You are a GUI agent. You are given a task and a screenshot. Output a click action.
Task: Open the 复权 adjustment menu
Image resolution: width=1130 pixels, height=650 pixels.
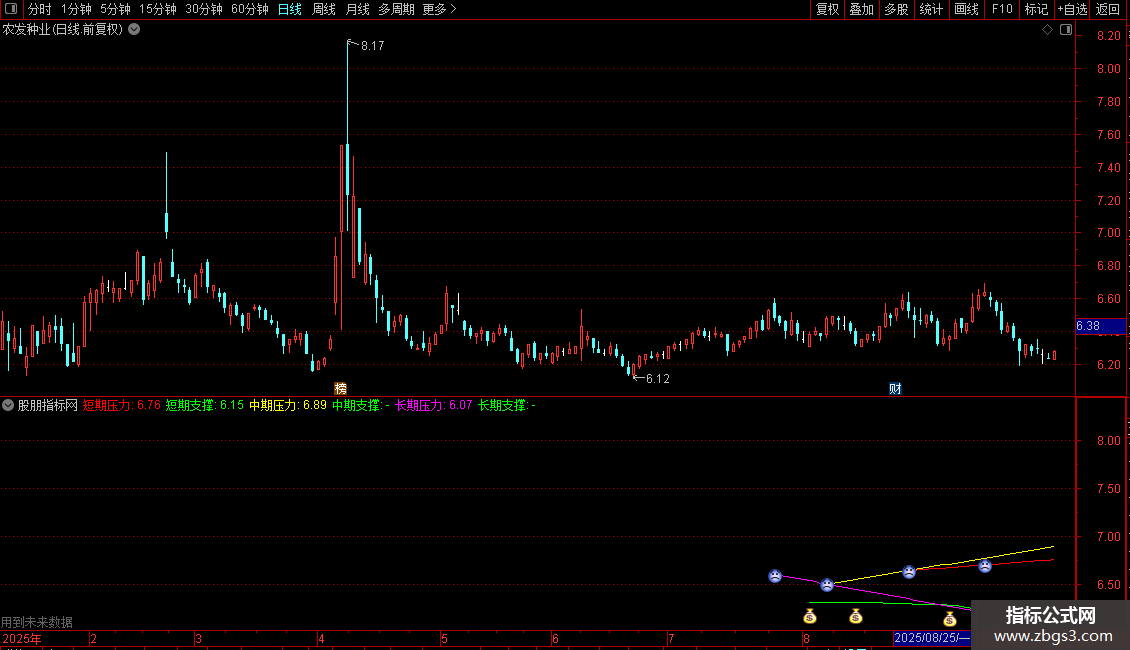tap(827, 9)
